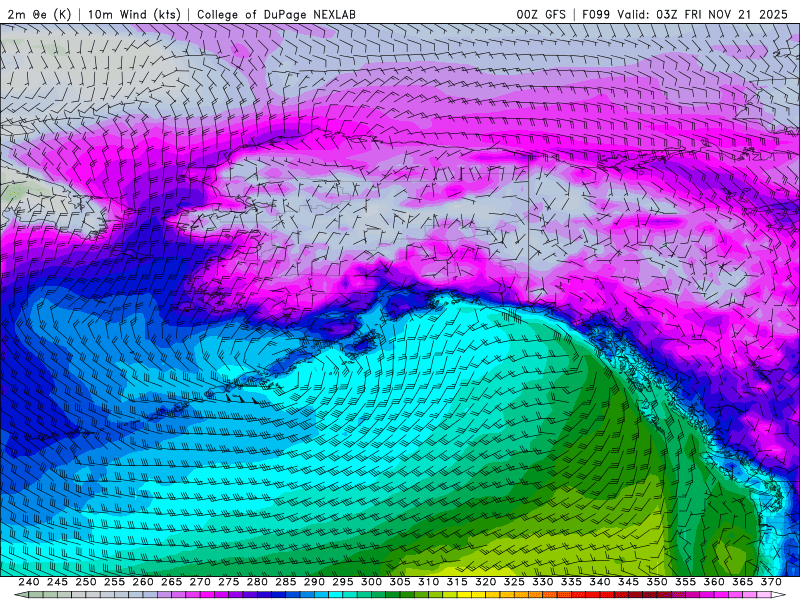Image resolution: width=800 pixels, height=600 pixels.
Task: Click the 350 scale label
Action: [657, 582]
